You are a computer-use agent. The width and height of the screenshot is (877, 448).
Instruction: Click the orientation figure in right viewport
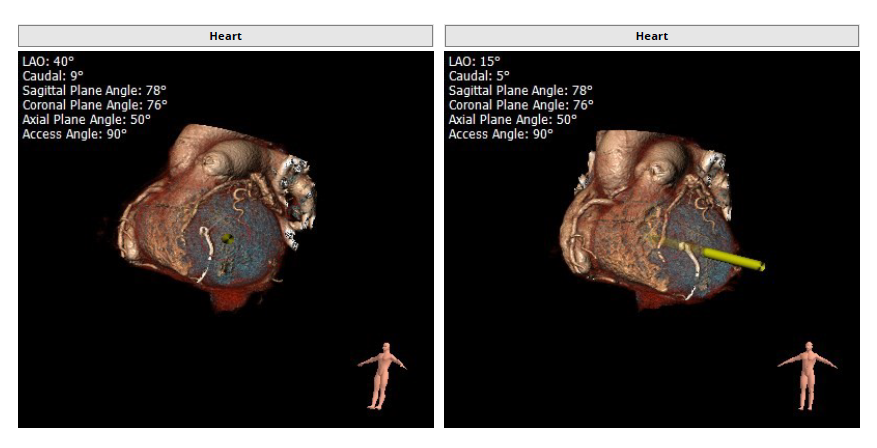808,375
